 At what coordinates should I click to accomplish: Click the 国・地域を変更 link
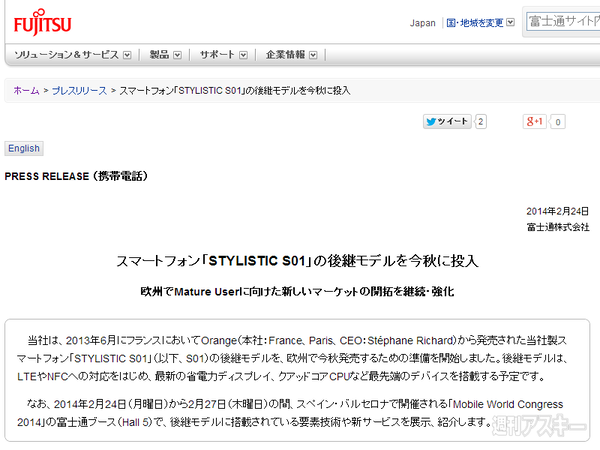(475, 23)
